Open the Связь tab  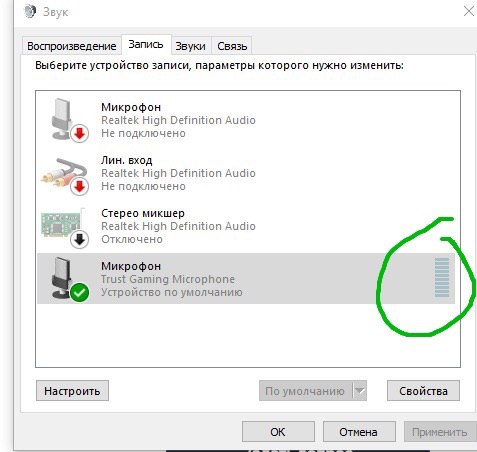(232, 46)
